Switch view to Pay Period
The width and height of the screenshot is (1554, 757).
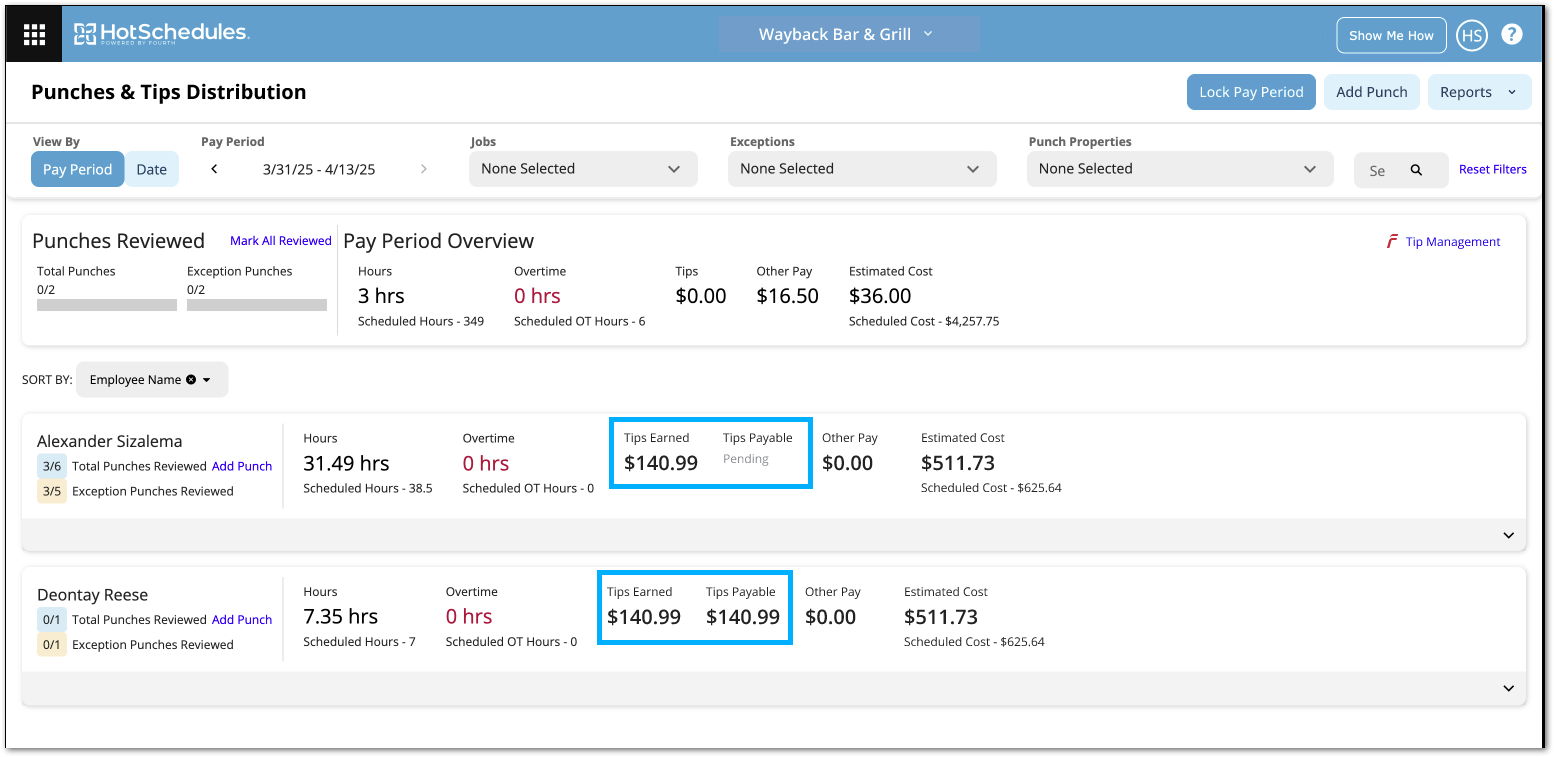77,169
